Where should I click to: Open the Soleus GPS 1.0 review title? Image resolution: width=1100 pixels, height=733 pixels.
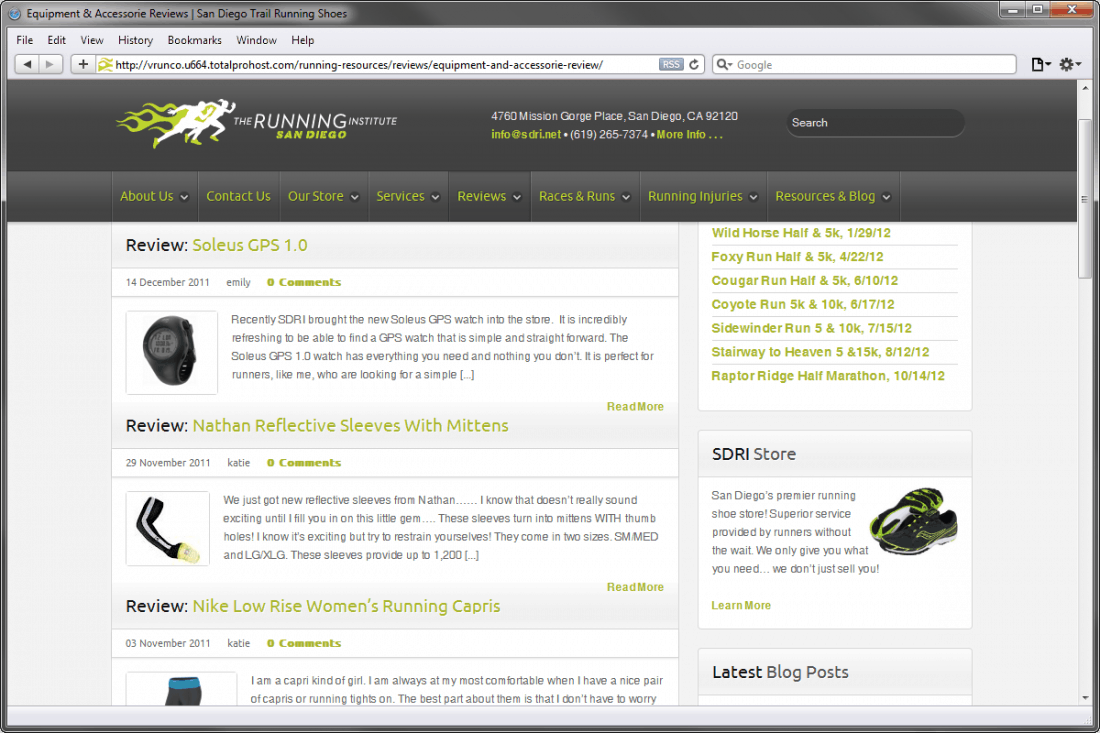pos(250,245)
